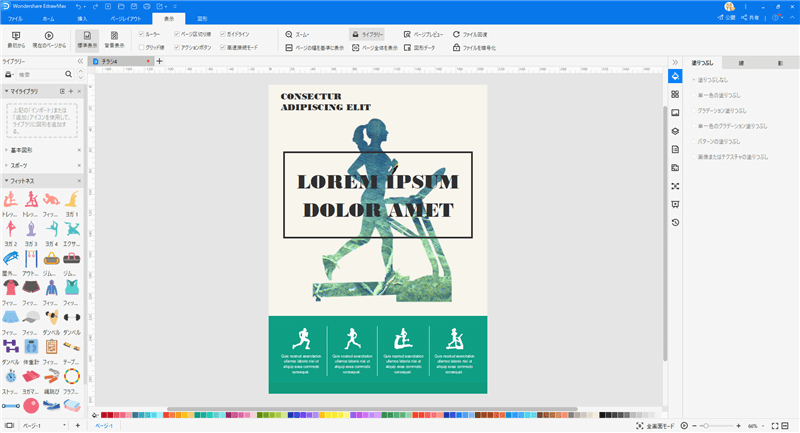Open the History icon in right sidebar
The image size is (800, 433).
(x=676, y=222)
